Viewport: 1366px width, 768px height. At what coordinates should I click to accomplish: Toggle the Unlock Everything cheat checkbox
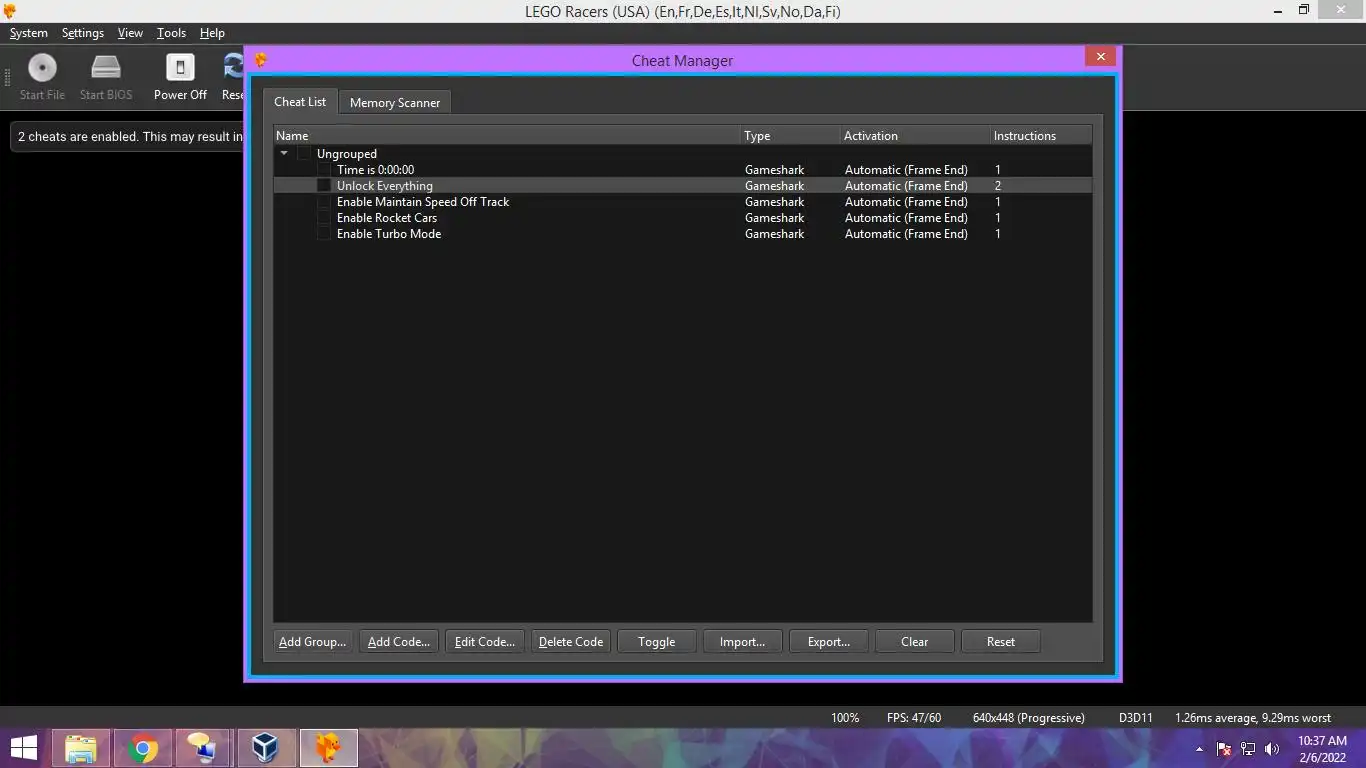click(324, 186)
